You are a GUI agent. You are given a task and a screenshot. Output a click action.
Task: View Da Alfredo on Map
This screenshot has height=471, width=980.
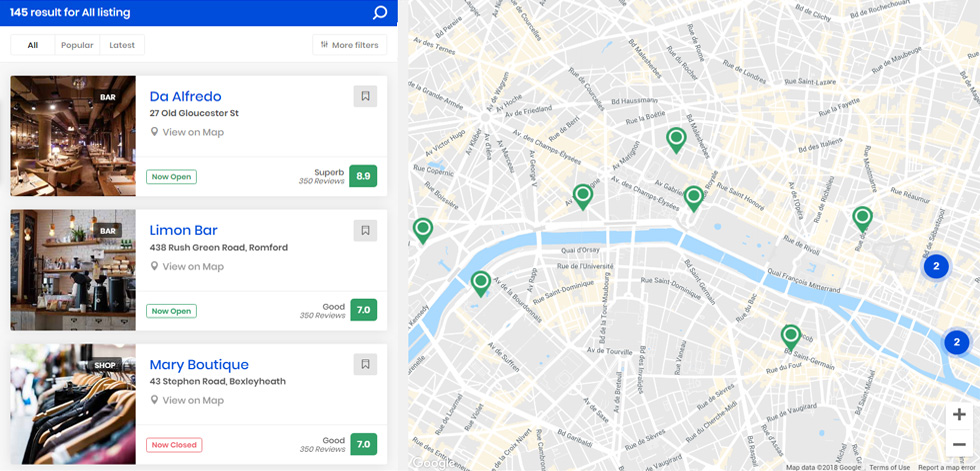[x=193, y=132]
